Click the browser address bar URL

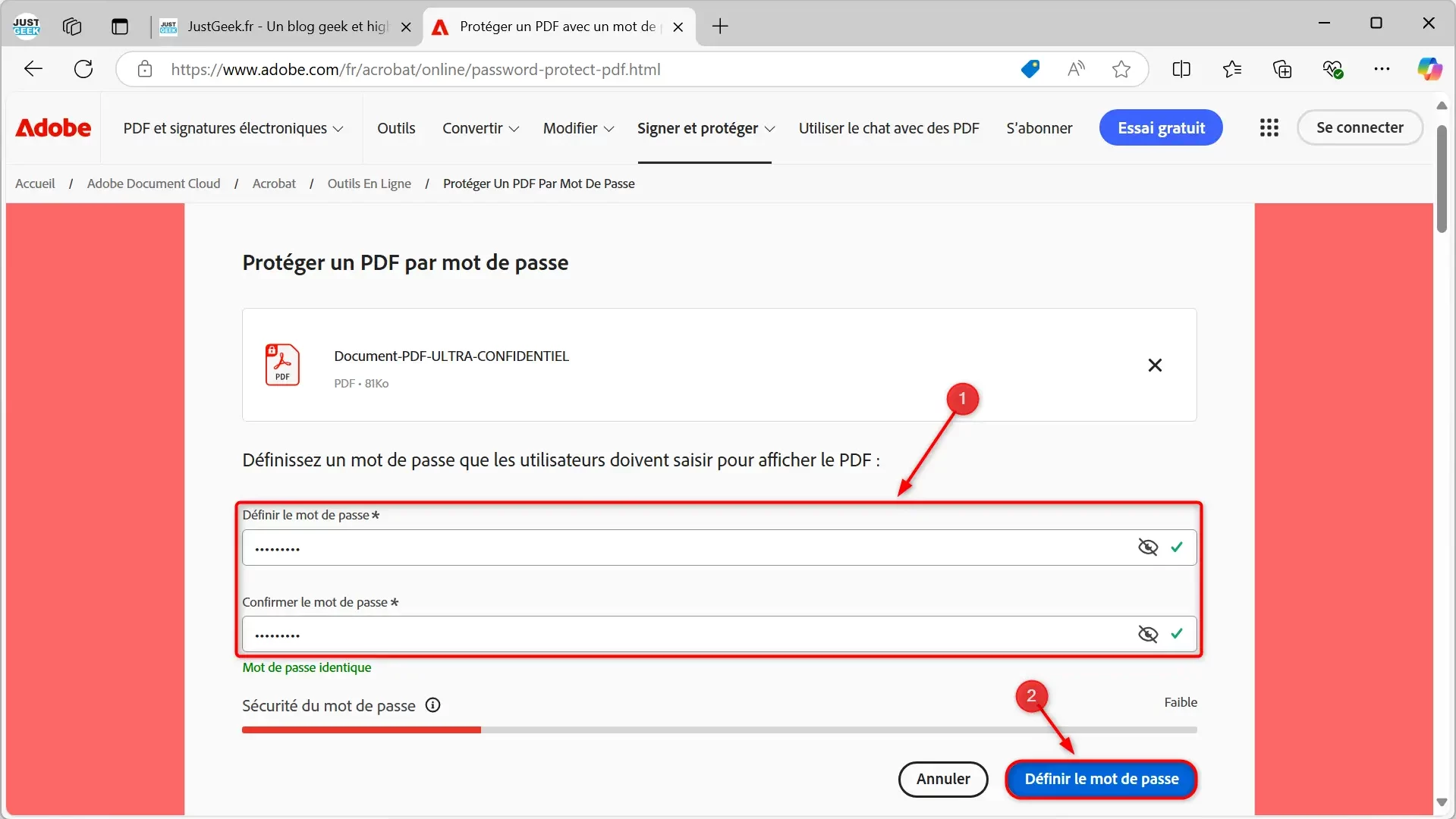(416, 69)
